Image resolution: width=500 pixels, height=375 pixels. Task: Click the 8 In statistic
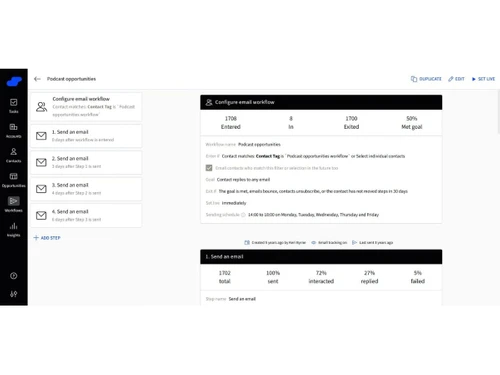291,123
